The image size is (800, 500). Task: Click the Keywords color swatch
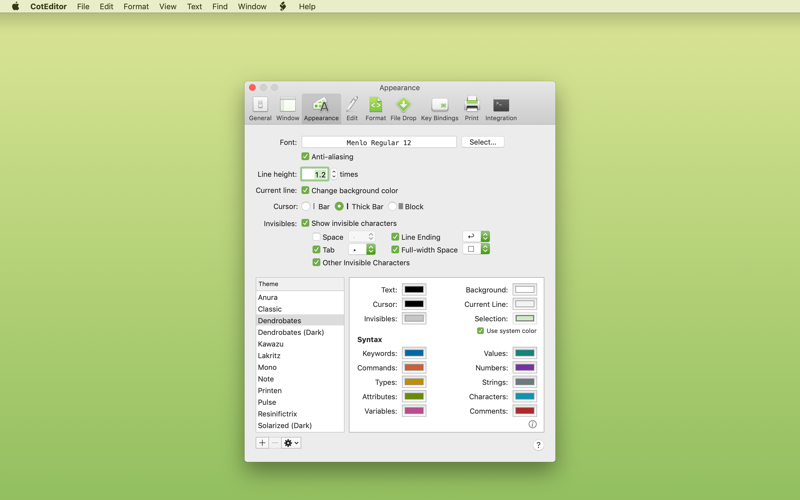pyautogui.click(x=414, y=353)
